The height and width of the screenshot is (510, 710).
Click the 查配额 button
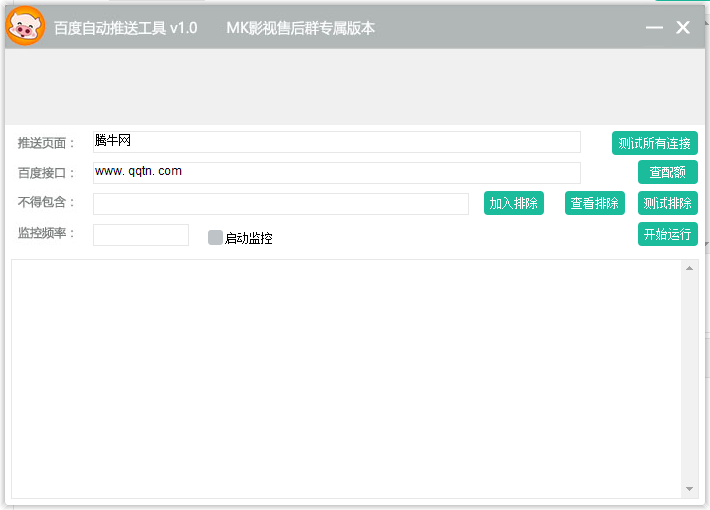(x=667, y=172)
